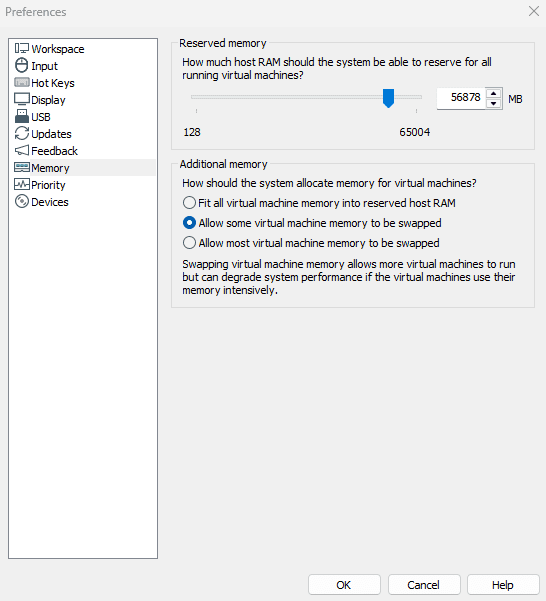Open Help for preferences
This screenshot has height=601, width=546.
pyautogui.click(x=503, y=585)
